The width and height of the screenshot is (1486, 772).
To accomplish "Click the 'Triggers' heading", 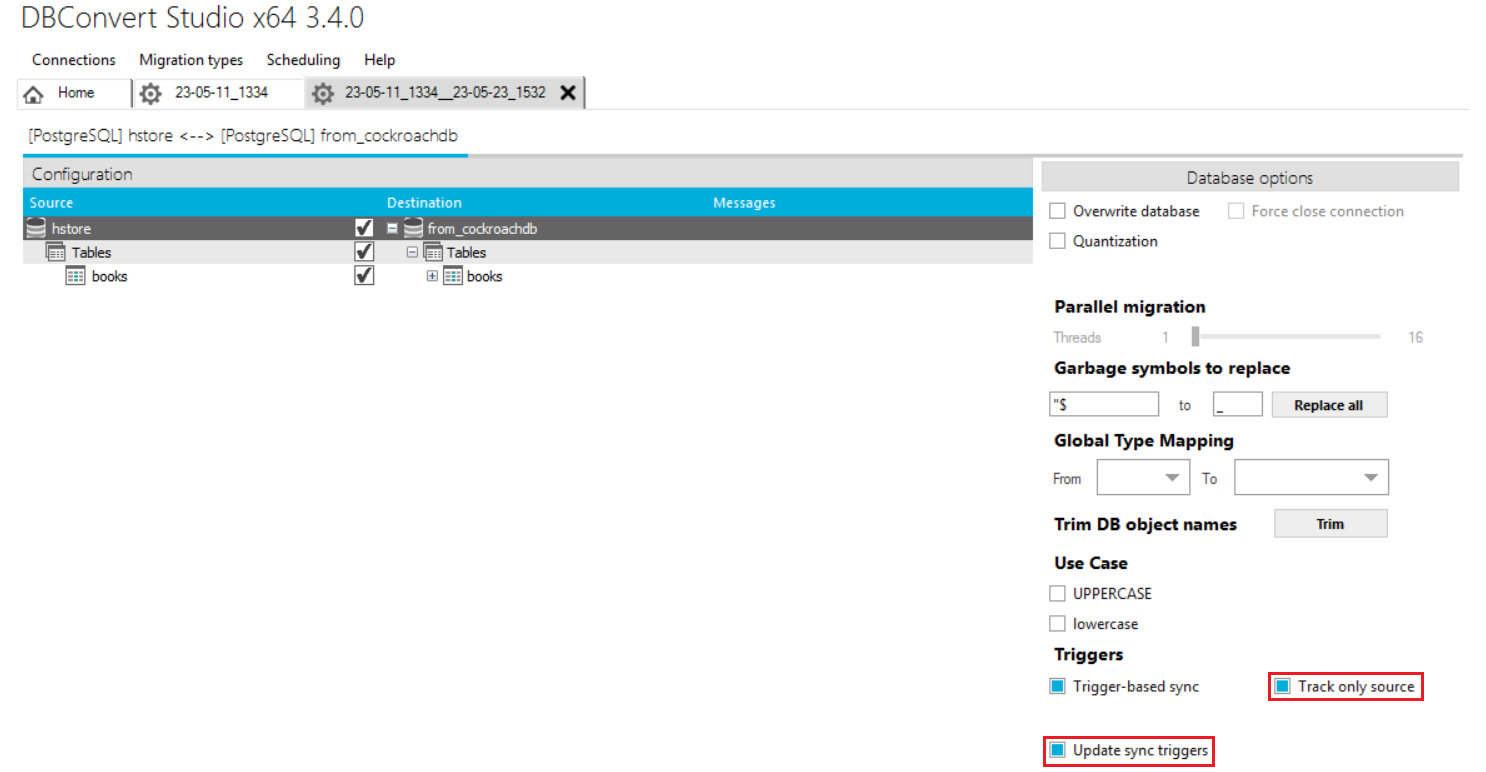I will click(1089, 655).
